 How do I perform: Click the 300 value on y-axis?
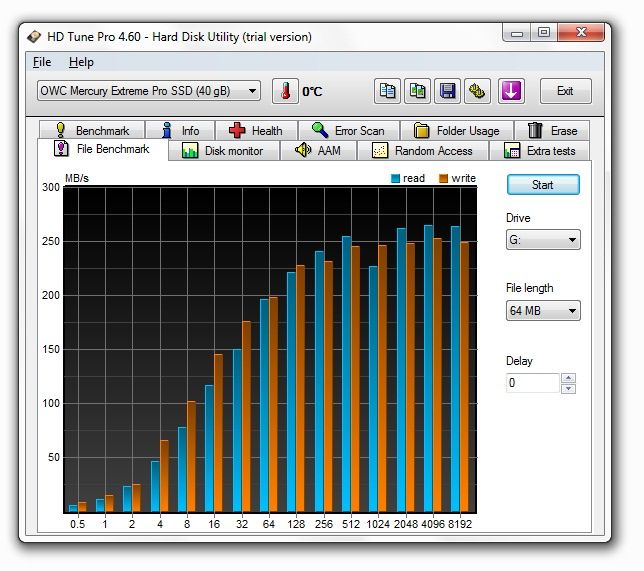pos(51,187)
